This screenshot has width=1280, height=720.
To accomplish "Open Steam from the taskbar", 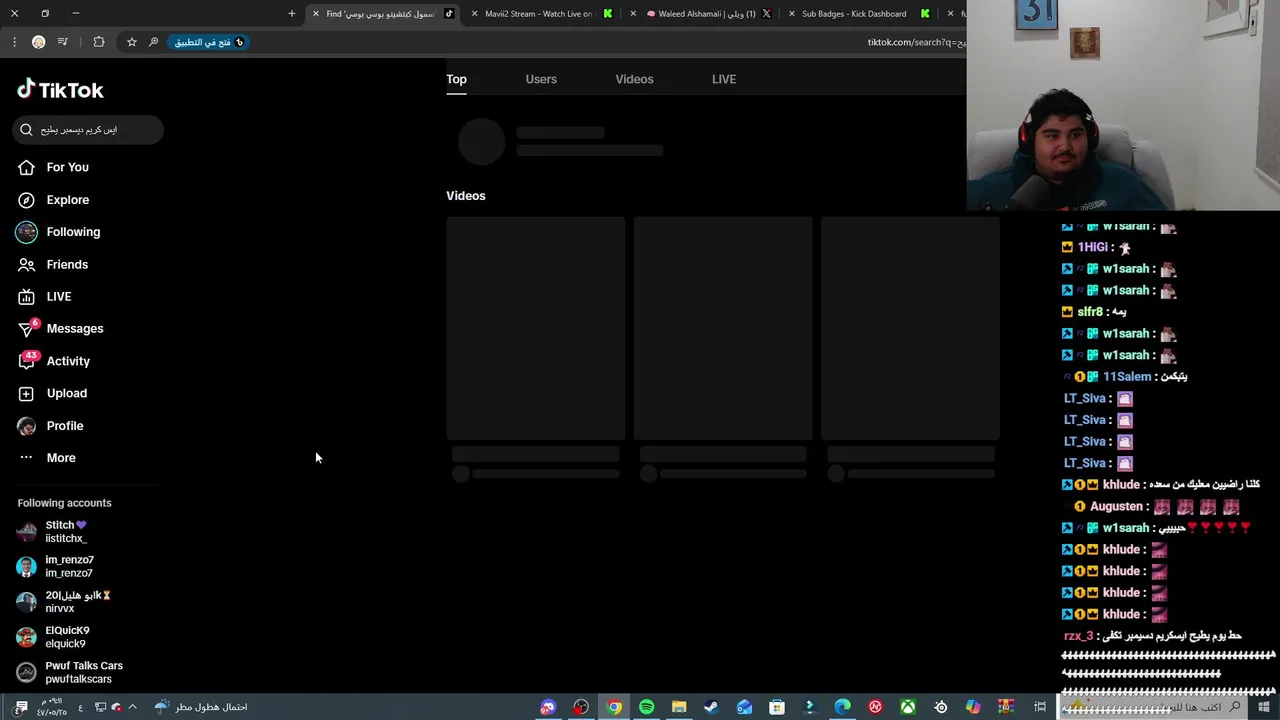I will [x=711, y=707].
